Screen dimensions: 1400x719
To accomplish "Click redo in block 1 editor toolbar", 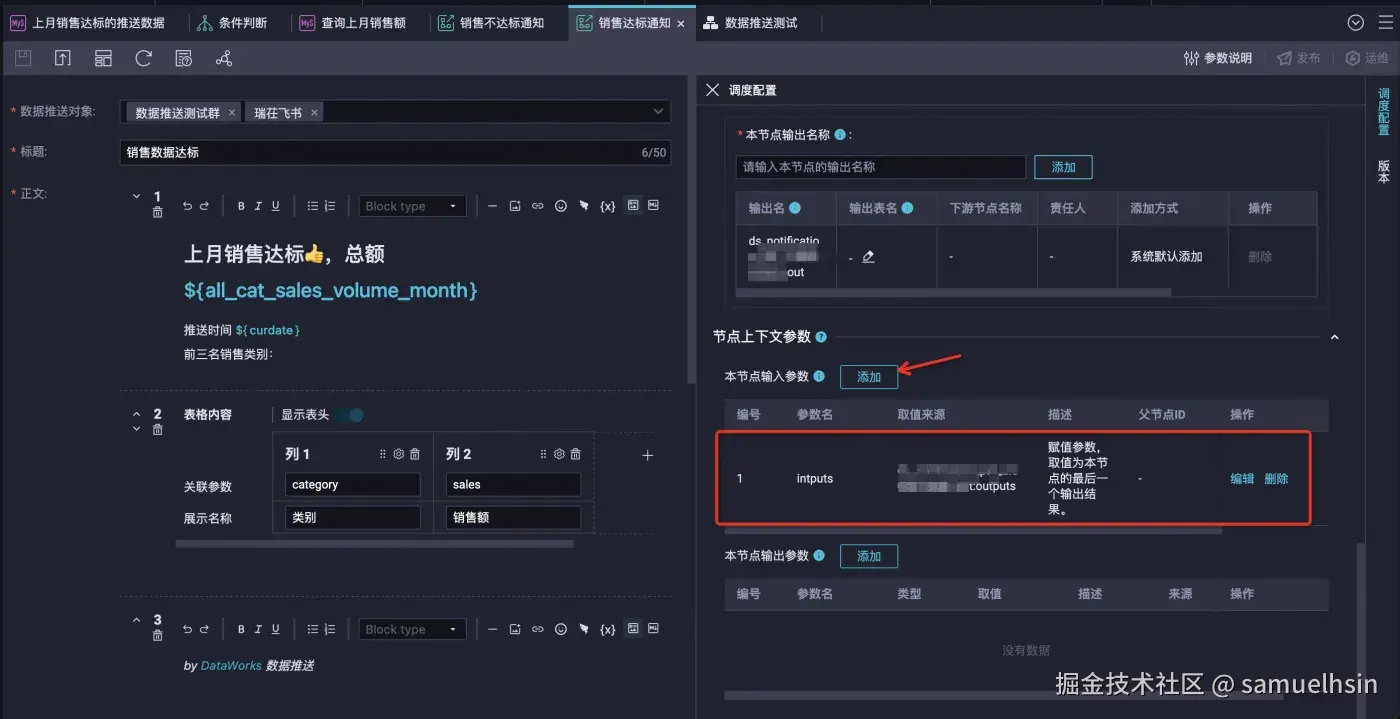I will (204, 206).
